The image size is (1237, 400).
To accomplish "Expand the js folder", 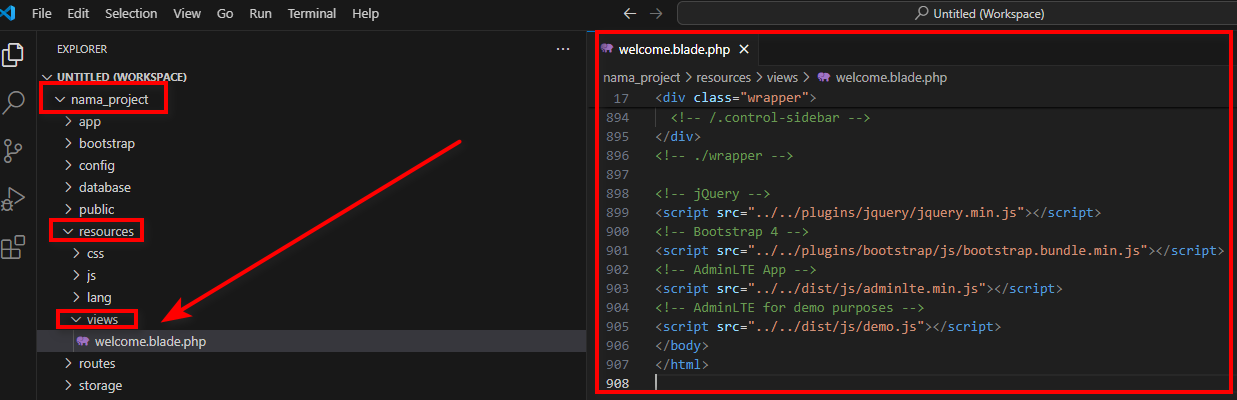I will pos(312,276).
